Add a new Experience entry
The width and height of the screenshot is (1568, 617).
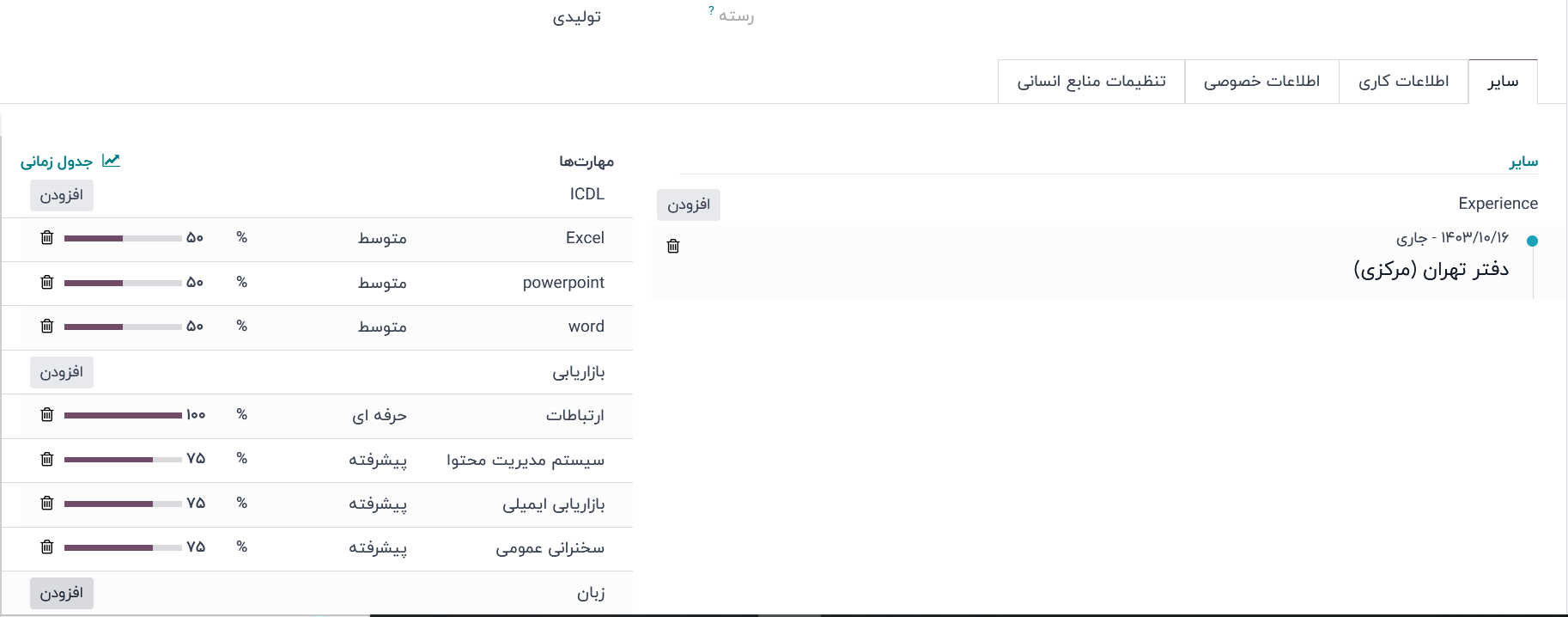[x=689, y=205]
